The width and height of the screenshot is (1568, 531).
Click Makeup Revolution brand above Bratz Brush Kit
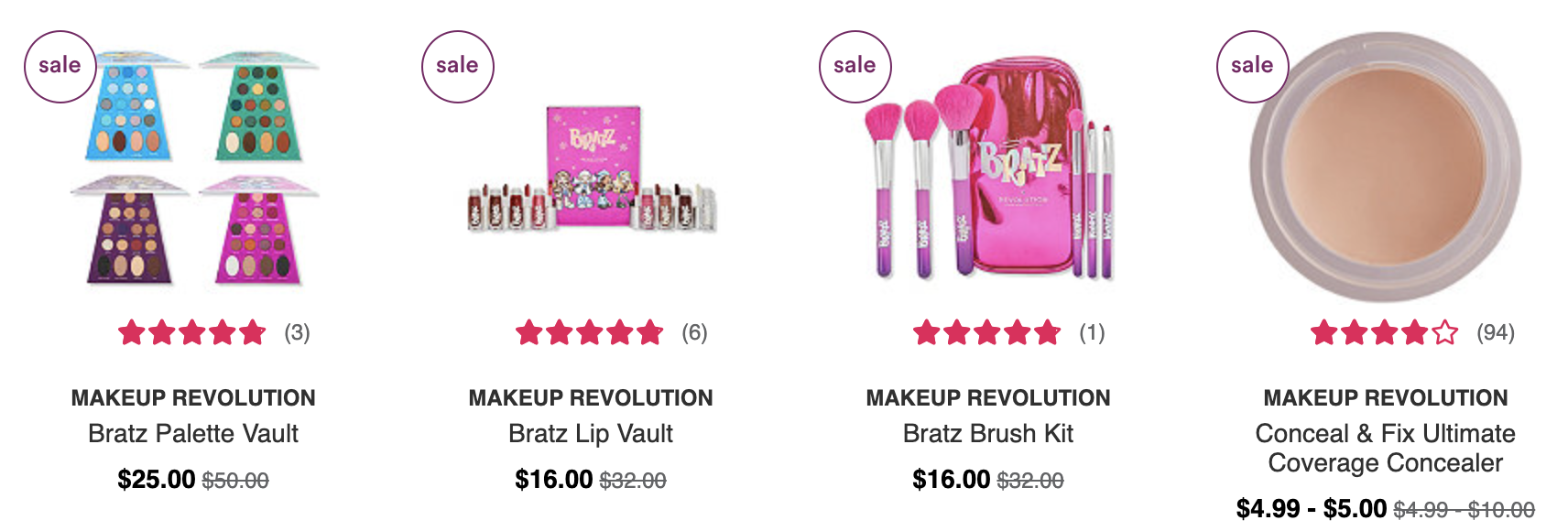point(988,397)
